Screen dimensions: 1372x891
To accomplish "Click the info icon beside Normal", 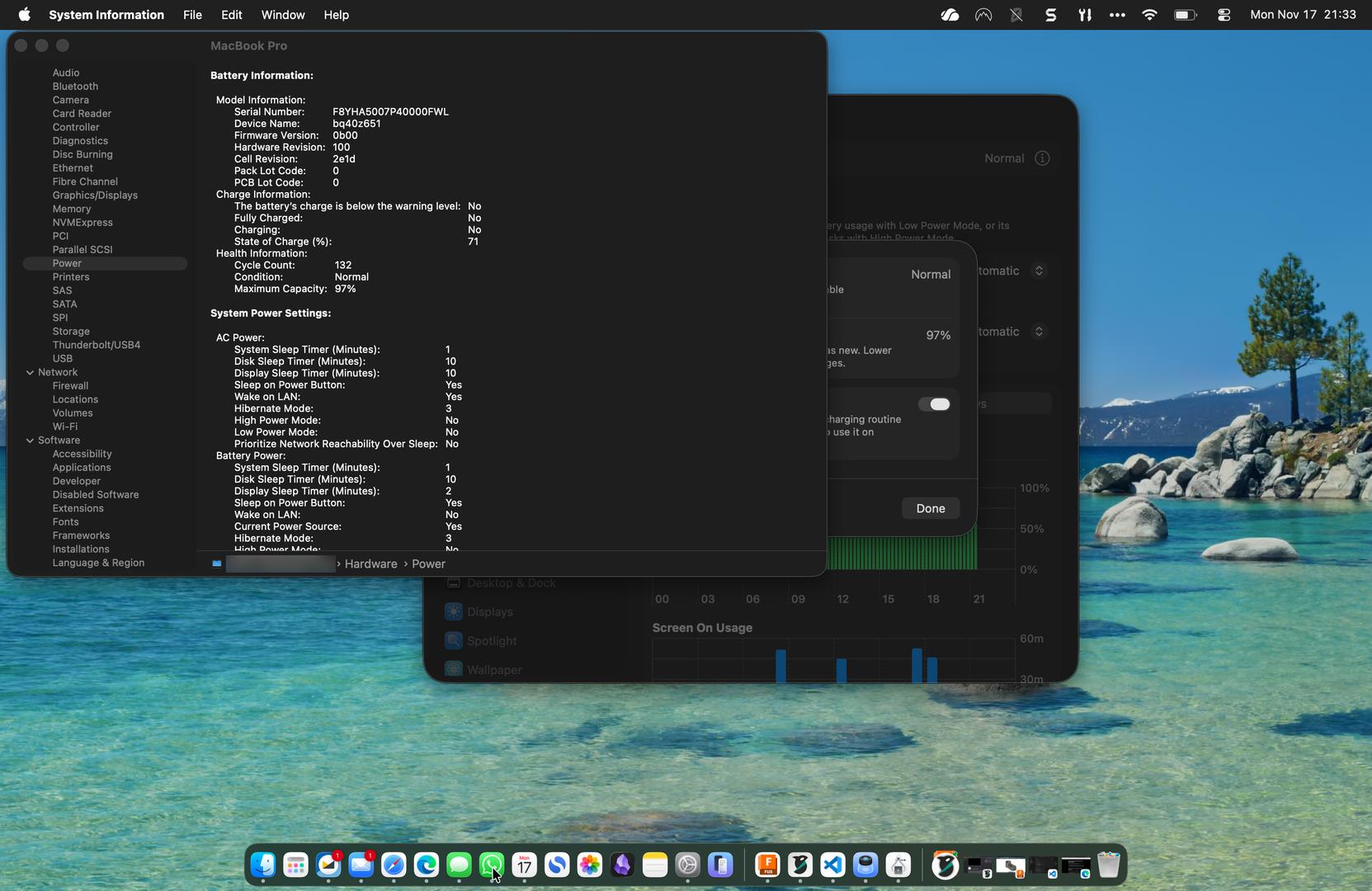I will pos(1042,158).
